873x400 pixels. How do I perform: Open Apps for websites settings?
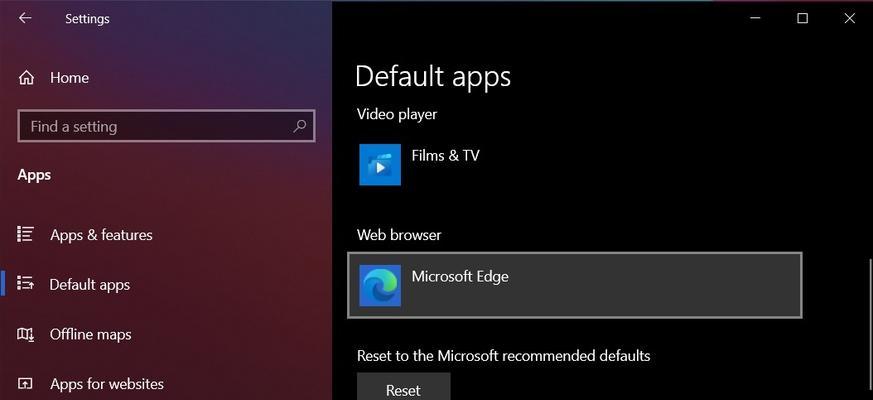(x=107, y=384)
